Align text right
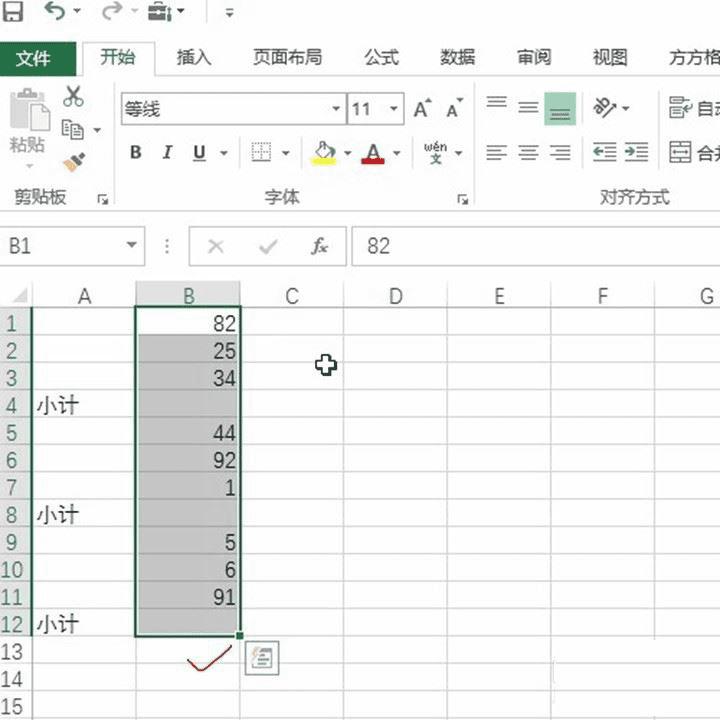 coord(560,152)
